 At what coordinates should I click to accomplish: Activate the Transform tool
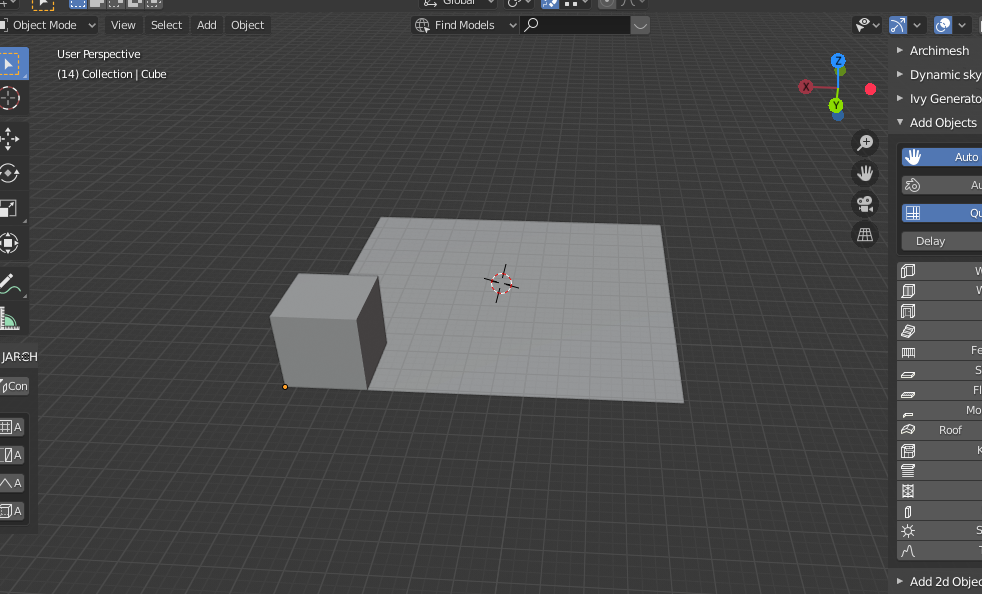(11, 242)
